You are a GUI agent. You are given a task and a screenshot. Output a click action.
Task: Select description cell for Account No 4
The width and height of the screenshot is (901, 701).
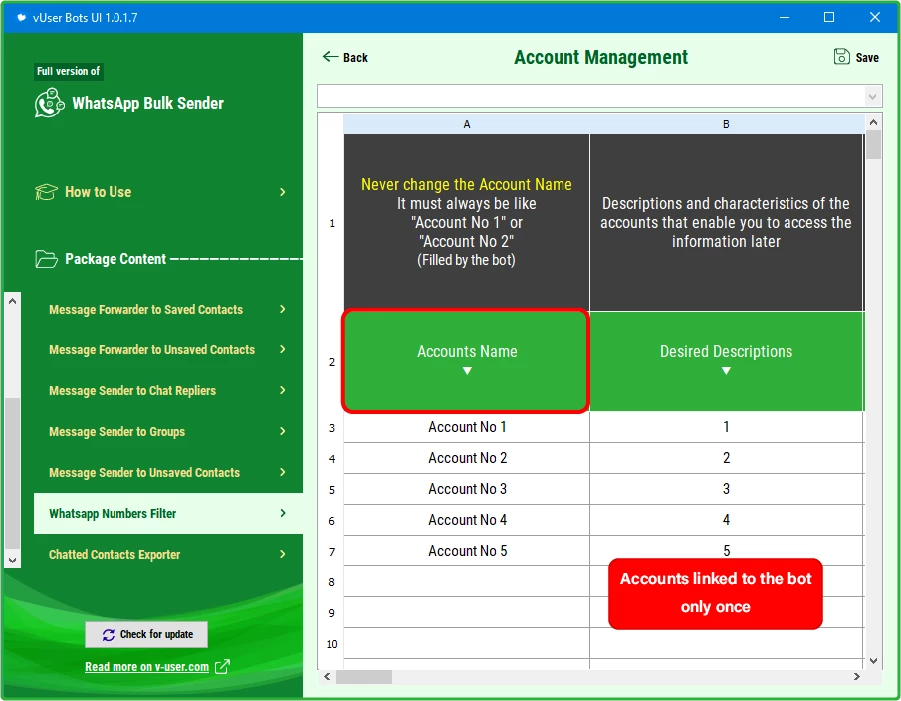(x=726, y=520)
